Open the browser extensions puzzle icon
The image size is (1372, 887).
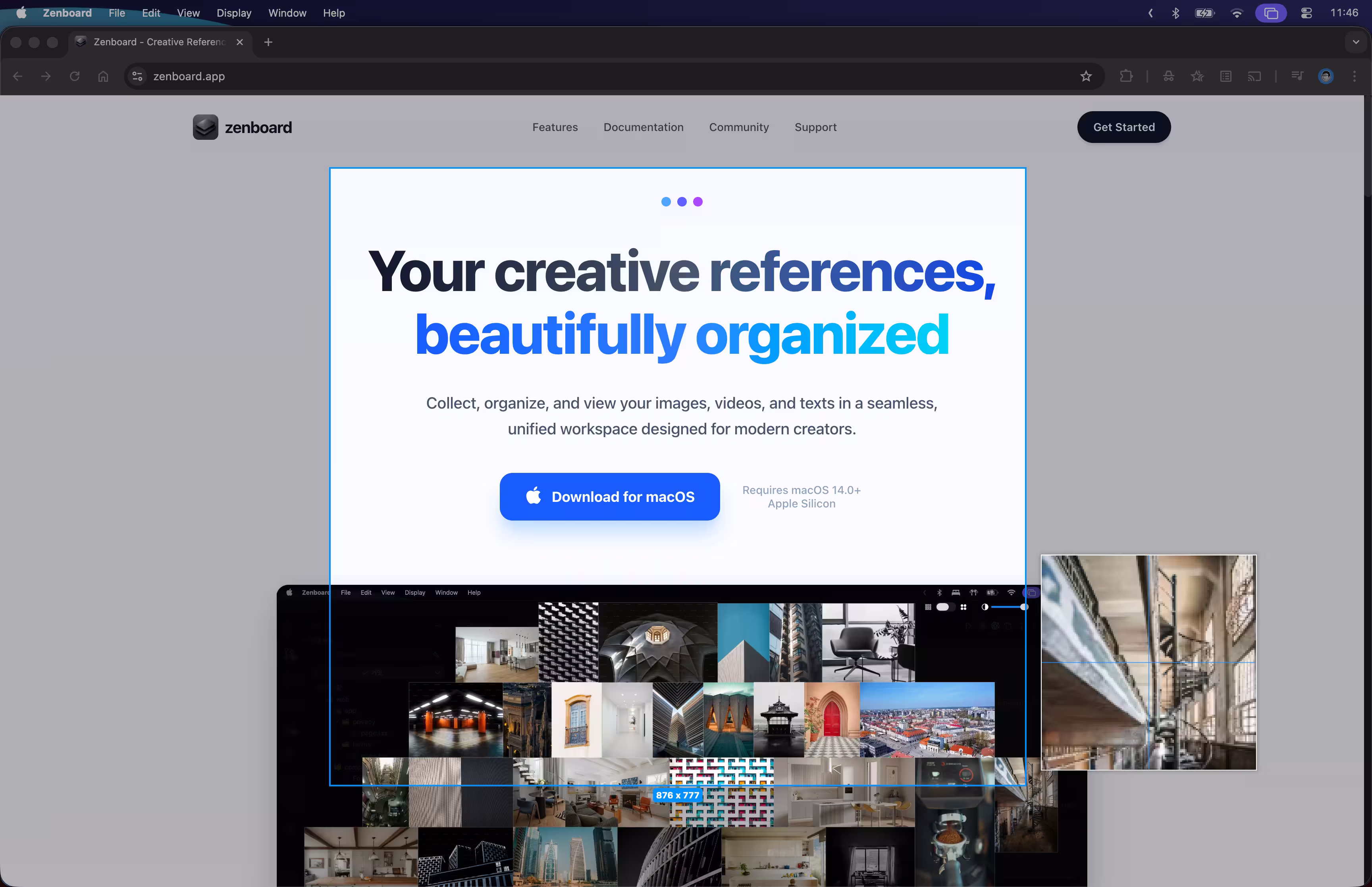(x=1126, y=75)
